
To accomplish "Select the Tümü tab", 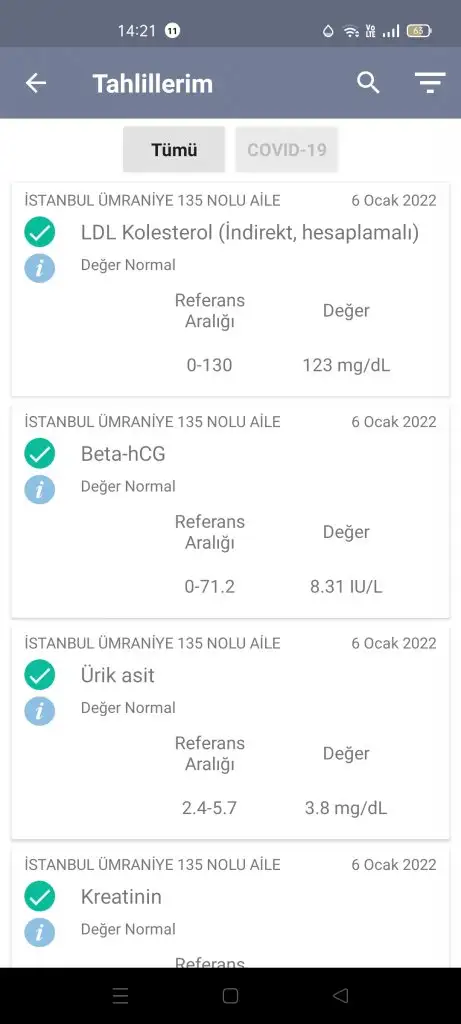I will click(174, 150).
